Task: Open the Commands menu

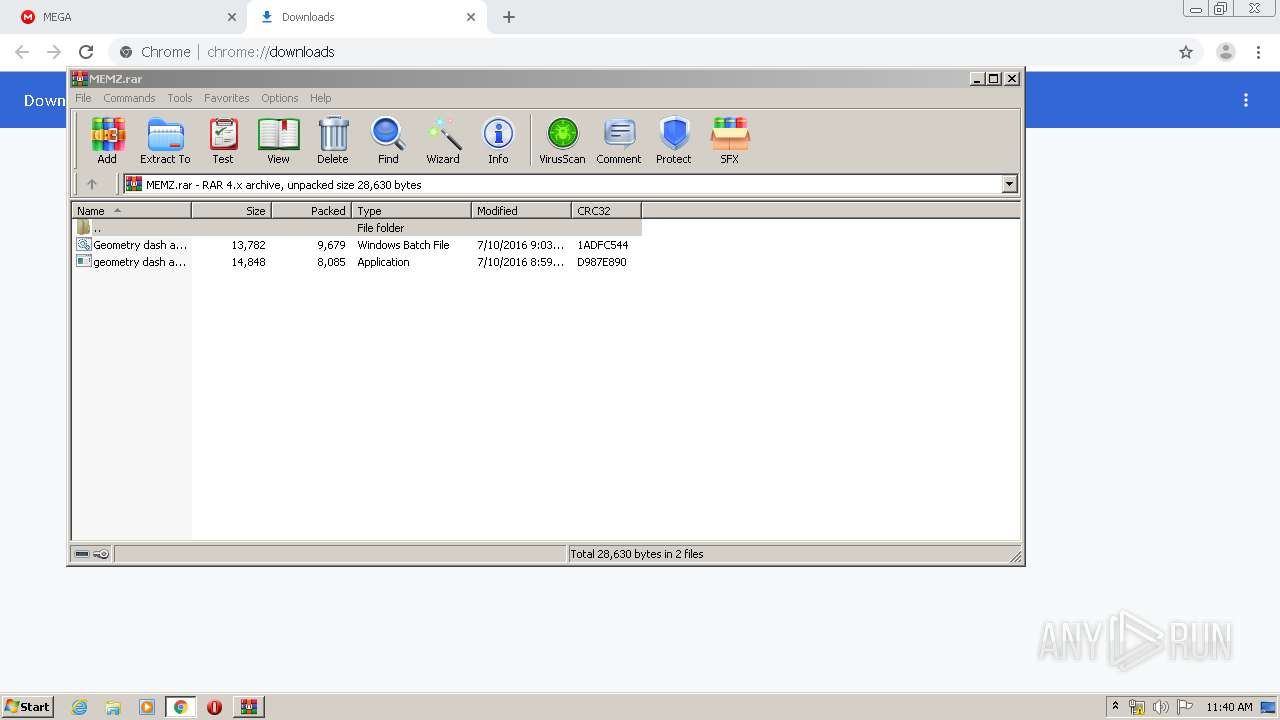Action: pos(129,98)
